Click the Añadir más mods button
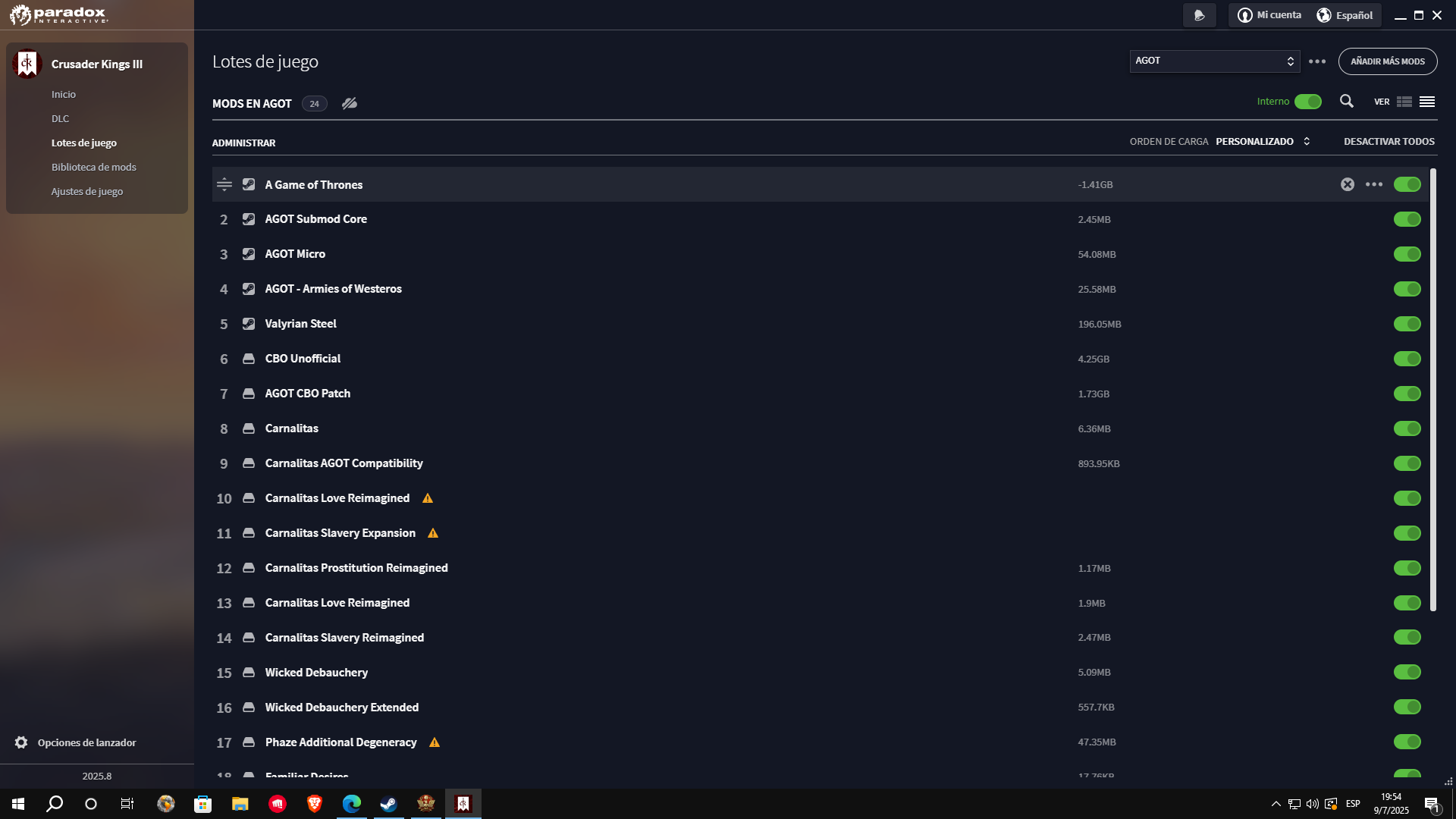 point(1388,61)
